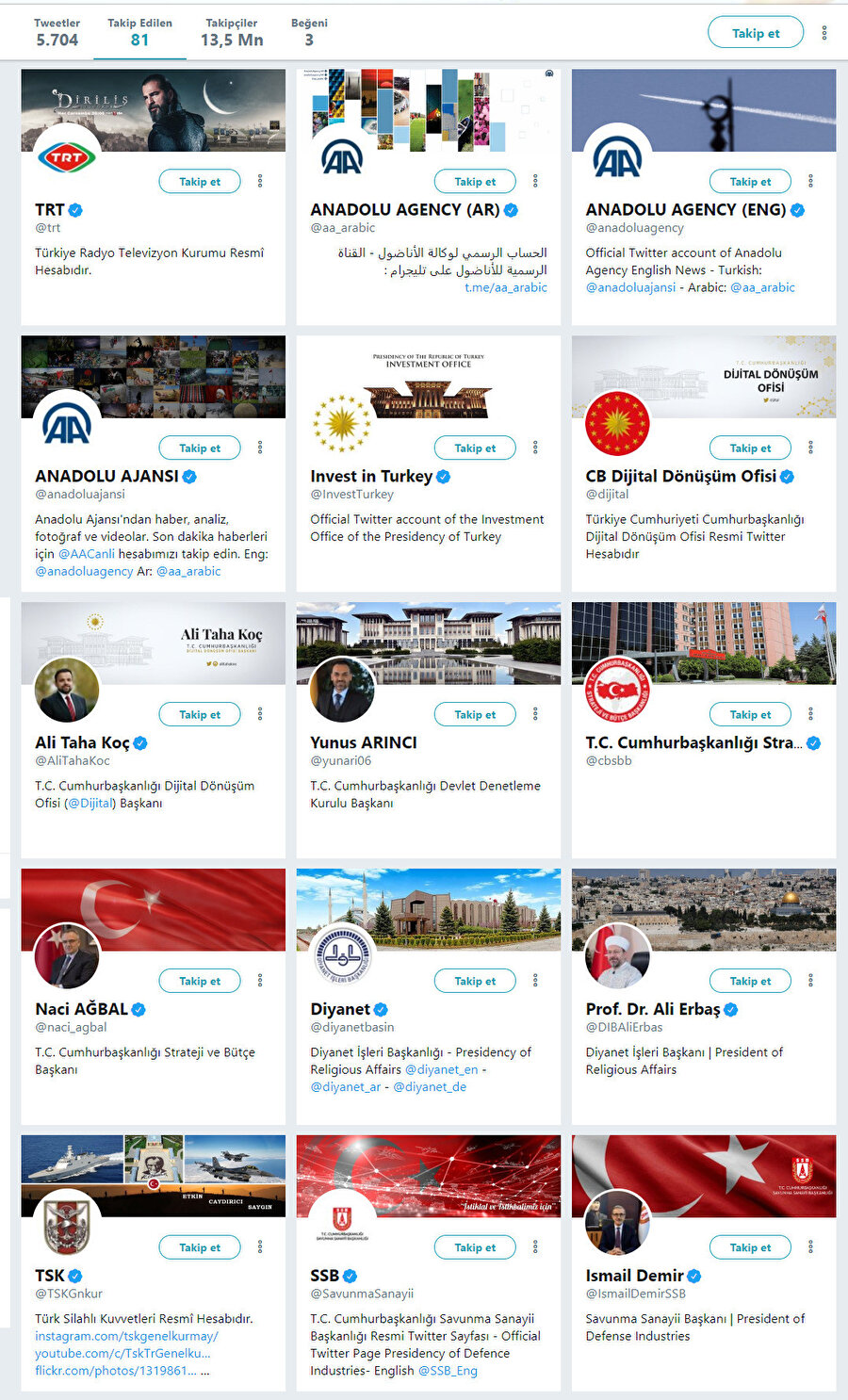Switch to Tweetler tab
The image size is (848, 1400).
click(x=57, y=32)
